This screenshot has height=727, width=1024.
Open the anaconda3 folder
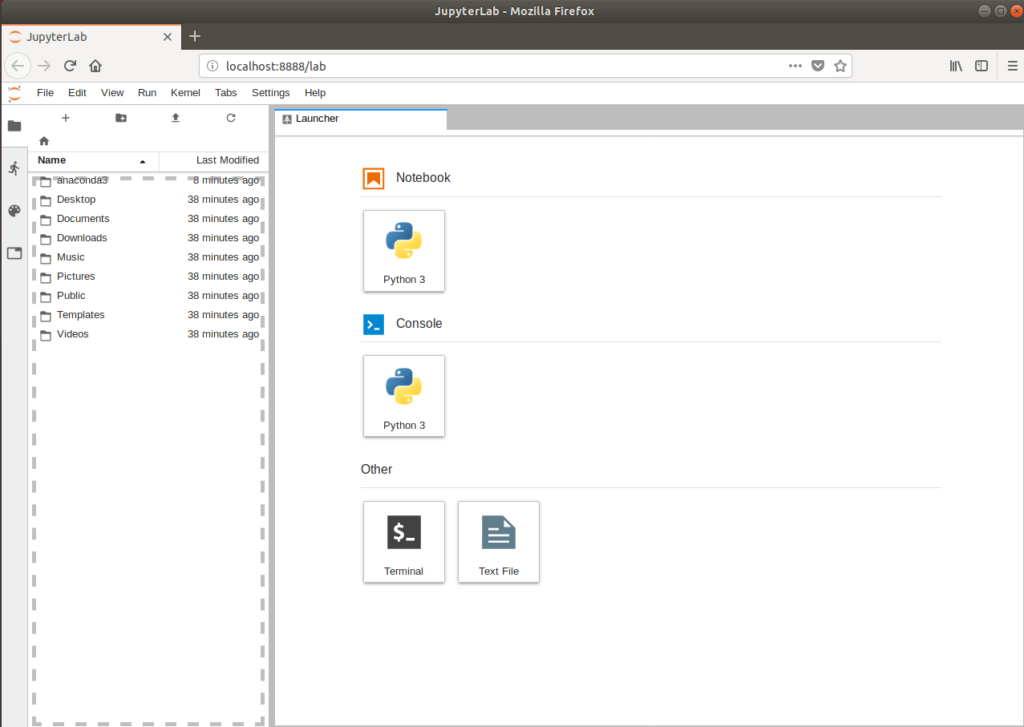click(x=82, y=180)
